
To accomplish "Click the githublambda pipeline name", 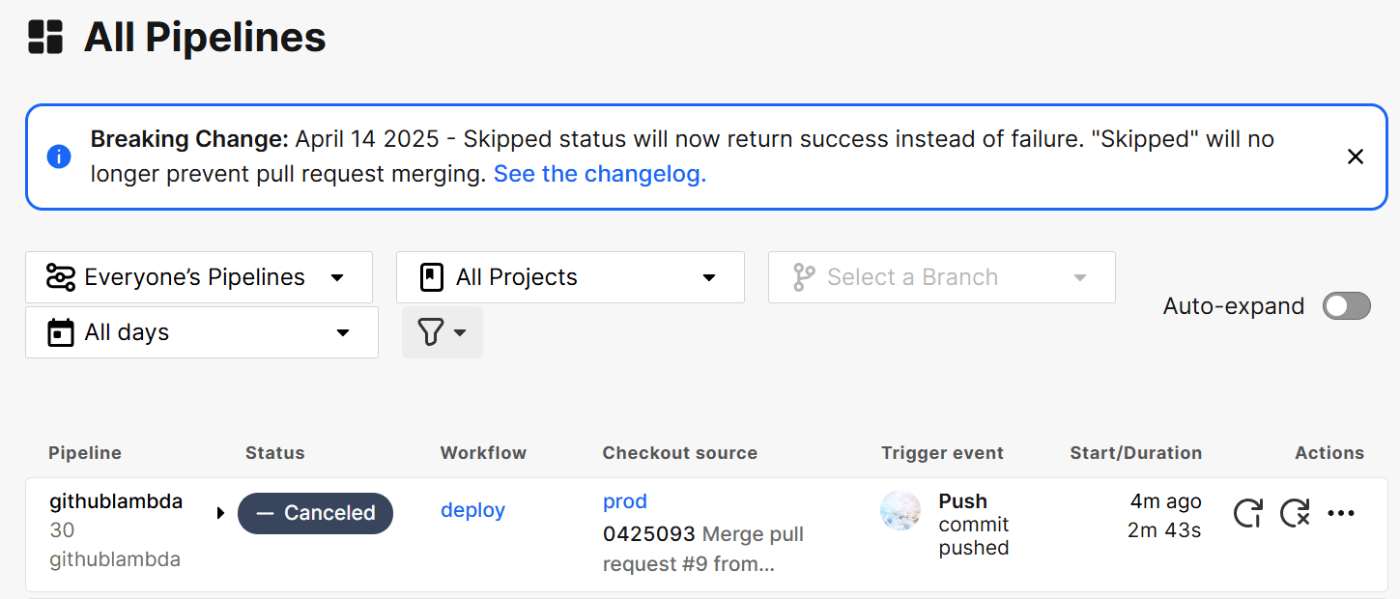I will [116, 501].
